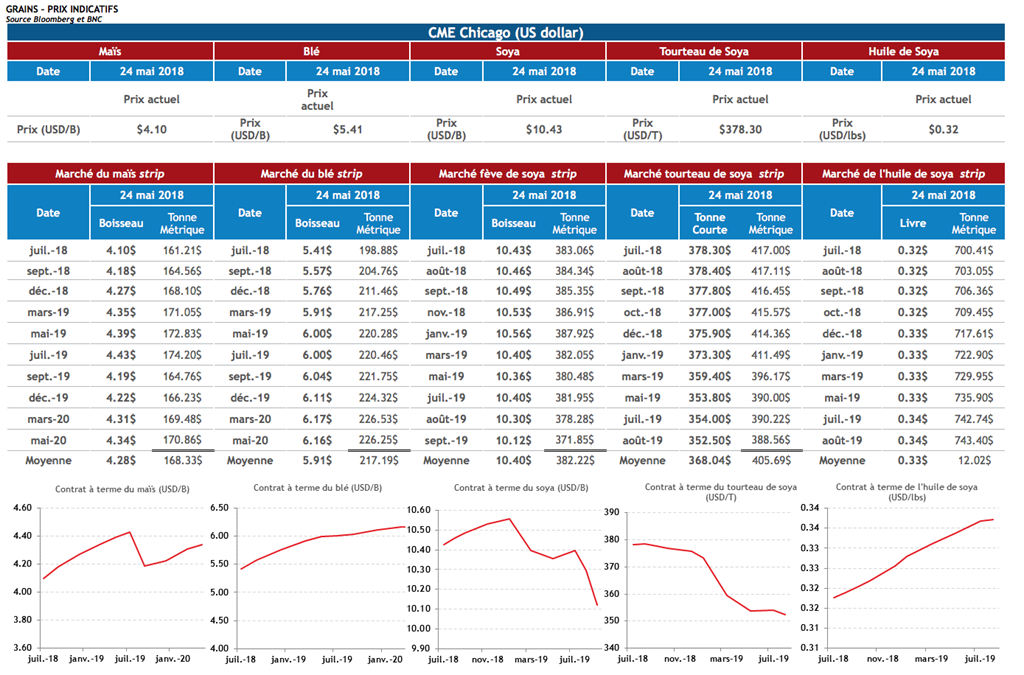This screenshot has height=675, width=1024.
Task: Select the Marché du blé strip header
Action: pyautogui.click(x=311, y=174)
